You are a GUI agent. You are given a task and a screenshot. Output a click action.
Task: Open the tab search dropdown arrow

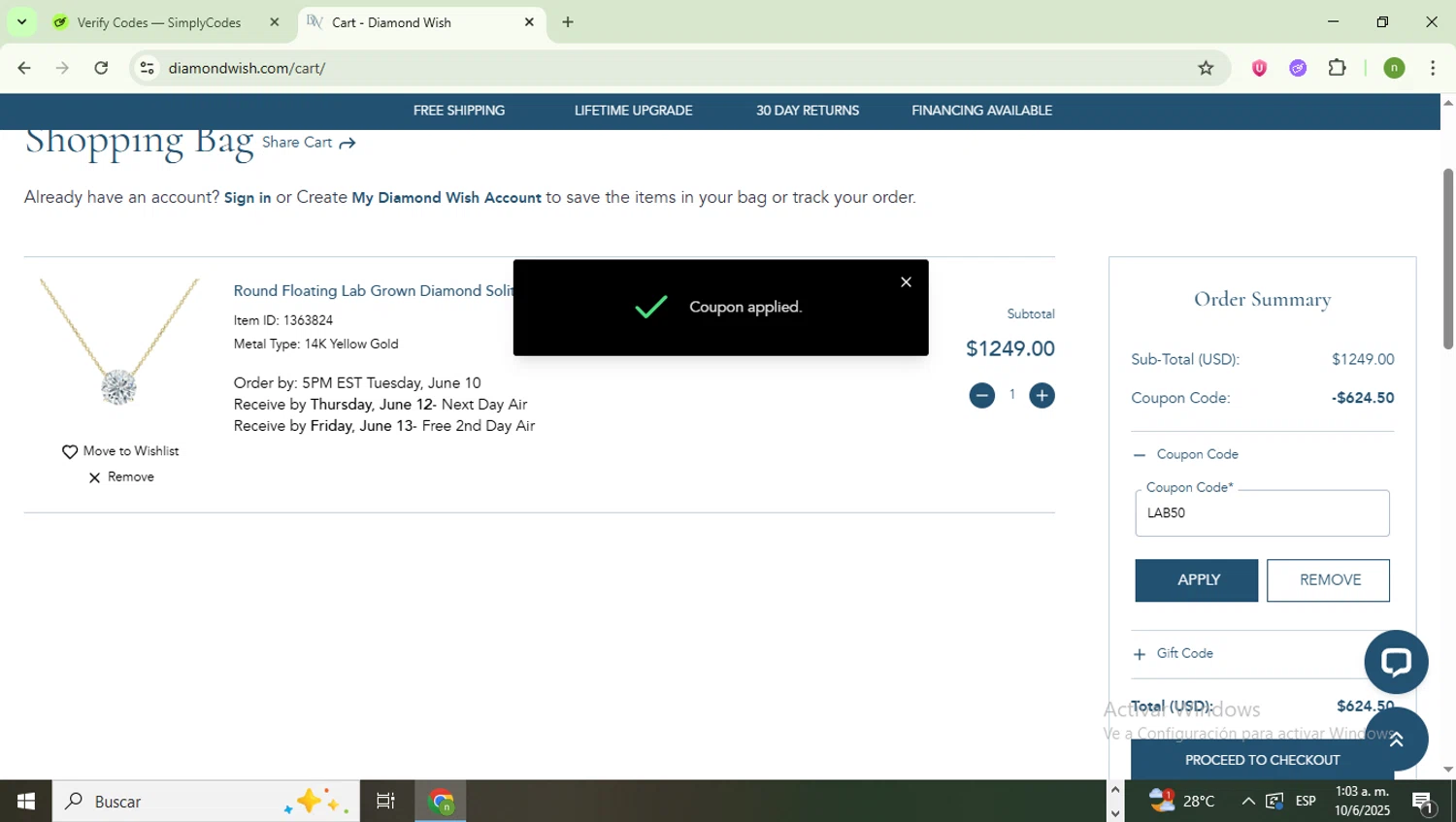coord(21,21)
